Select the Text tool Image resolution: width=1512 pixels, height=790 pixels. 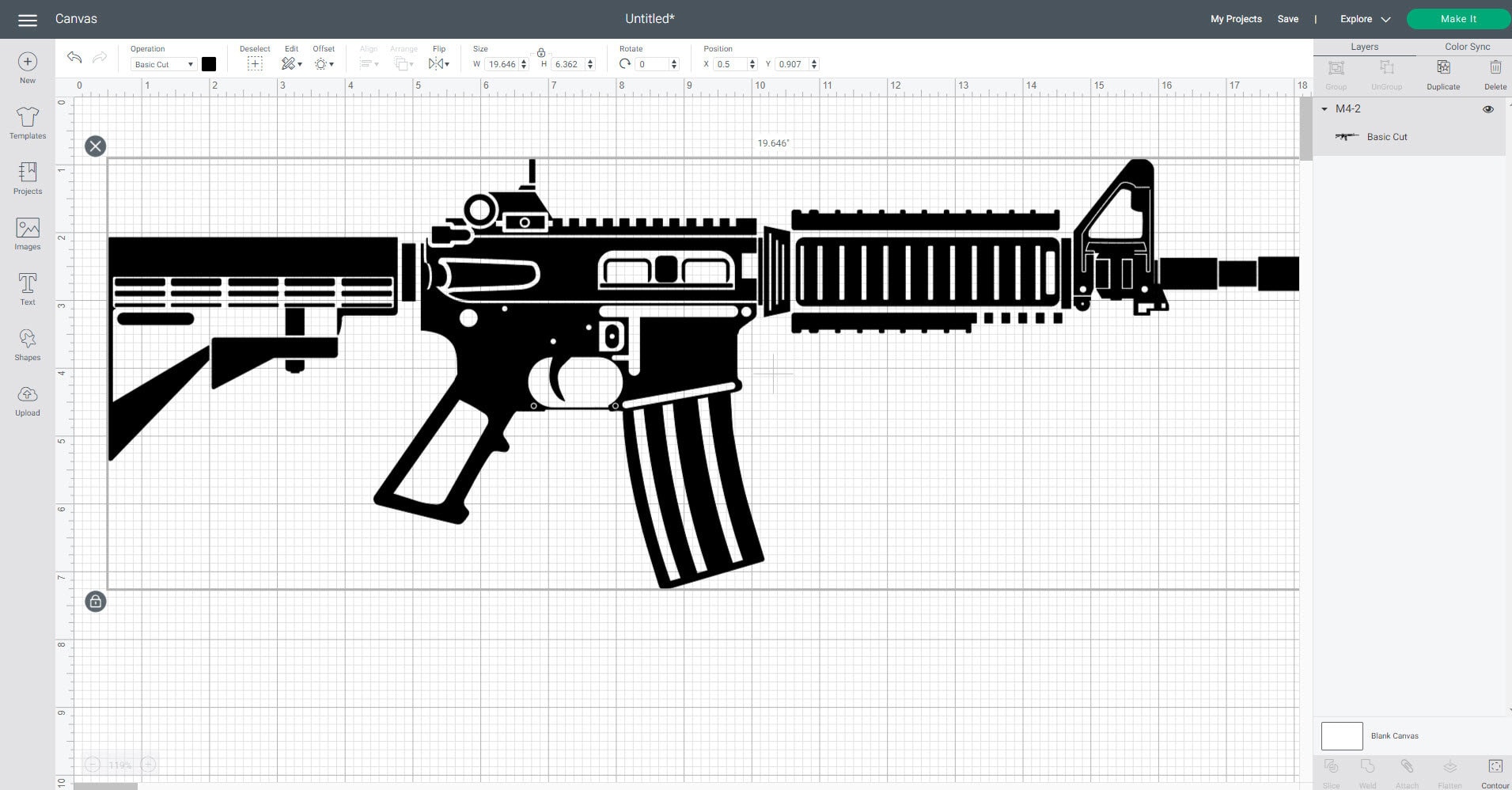[27, 289]
